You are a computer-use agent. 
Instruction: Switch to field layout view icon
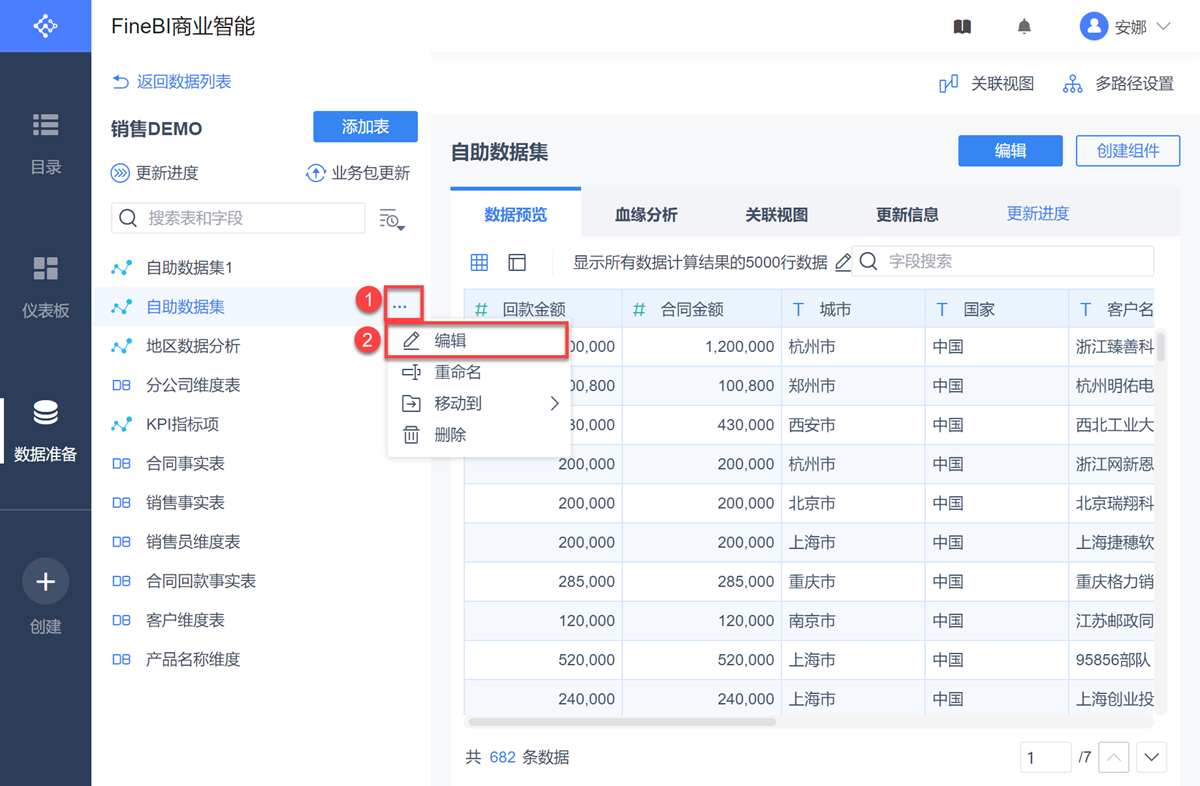pyautogui.click(x=517, y=262)
